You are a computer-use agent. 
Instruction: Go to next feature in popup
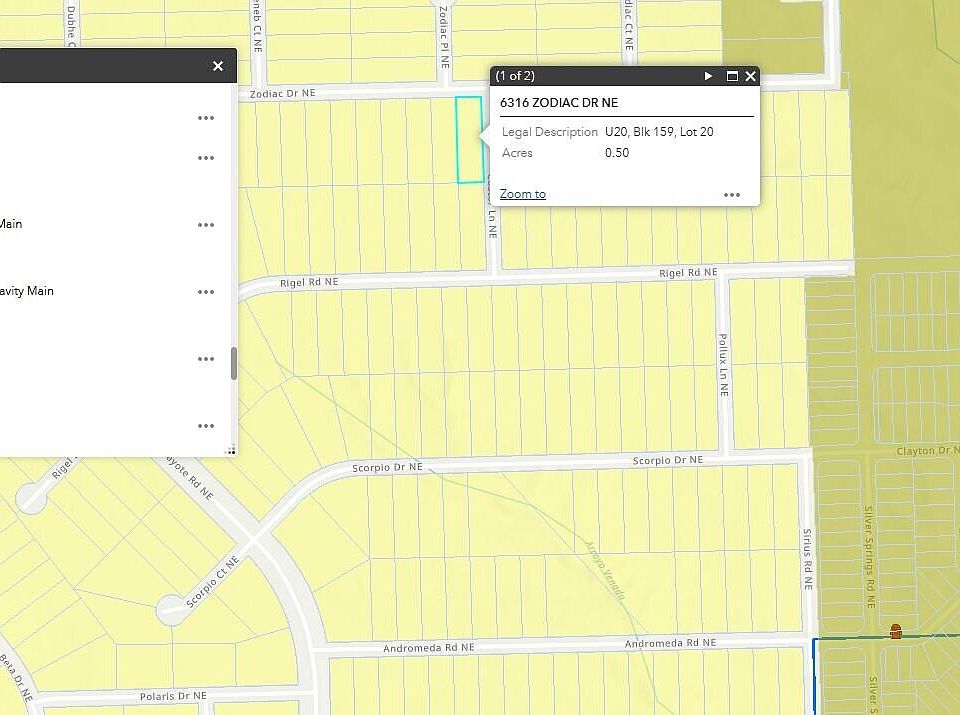[x=708, y=76]
